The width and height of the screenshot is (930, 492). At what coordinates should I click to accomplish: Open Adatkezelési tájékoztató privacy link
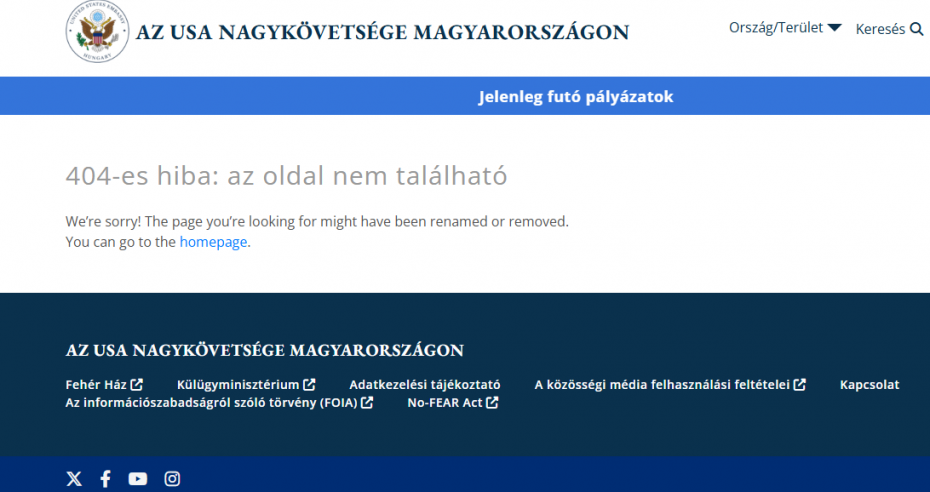[424, 384]
